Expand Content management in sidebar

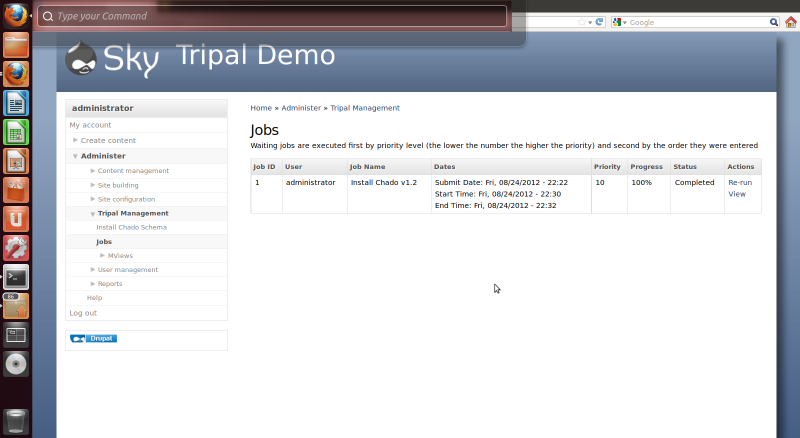(93, 171)
